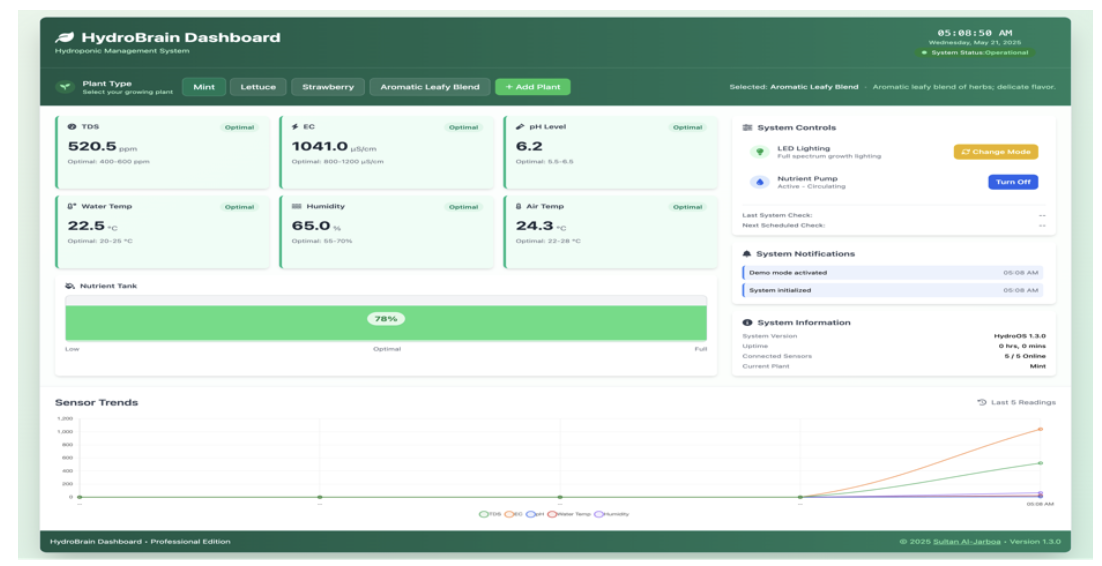Viewport: 1102px width, 566px height.
Task: Toggle the EC legend series
Action: pyautogui.click(x=514, y=514)
